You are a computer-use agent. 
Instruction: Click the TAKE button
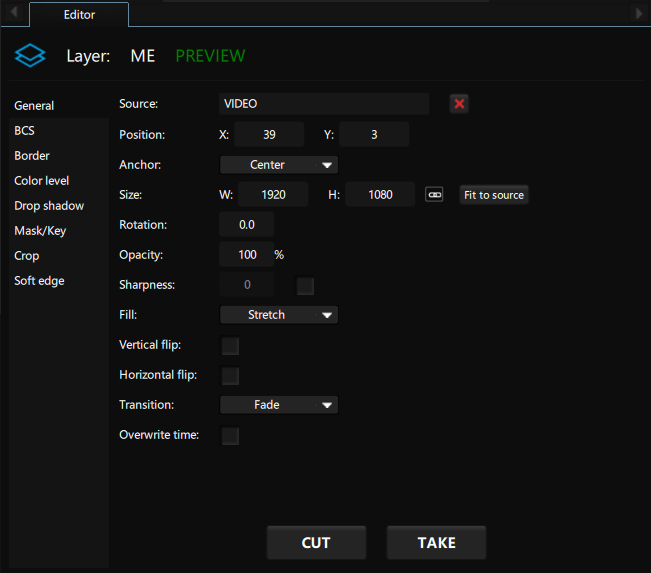click(436, 543)
